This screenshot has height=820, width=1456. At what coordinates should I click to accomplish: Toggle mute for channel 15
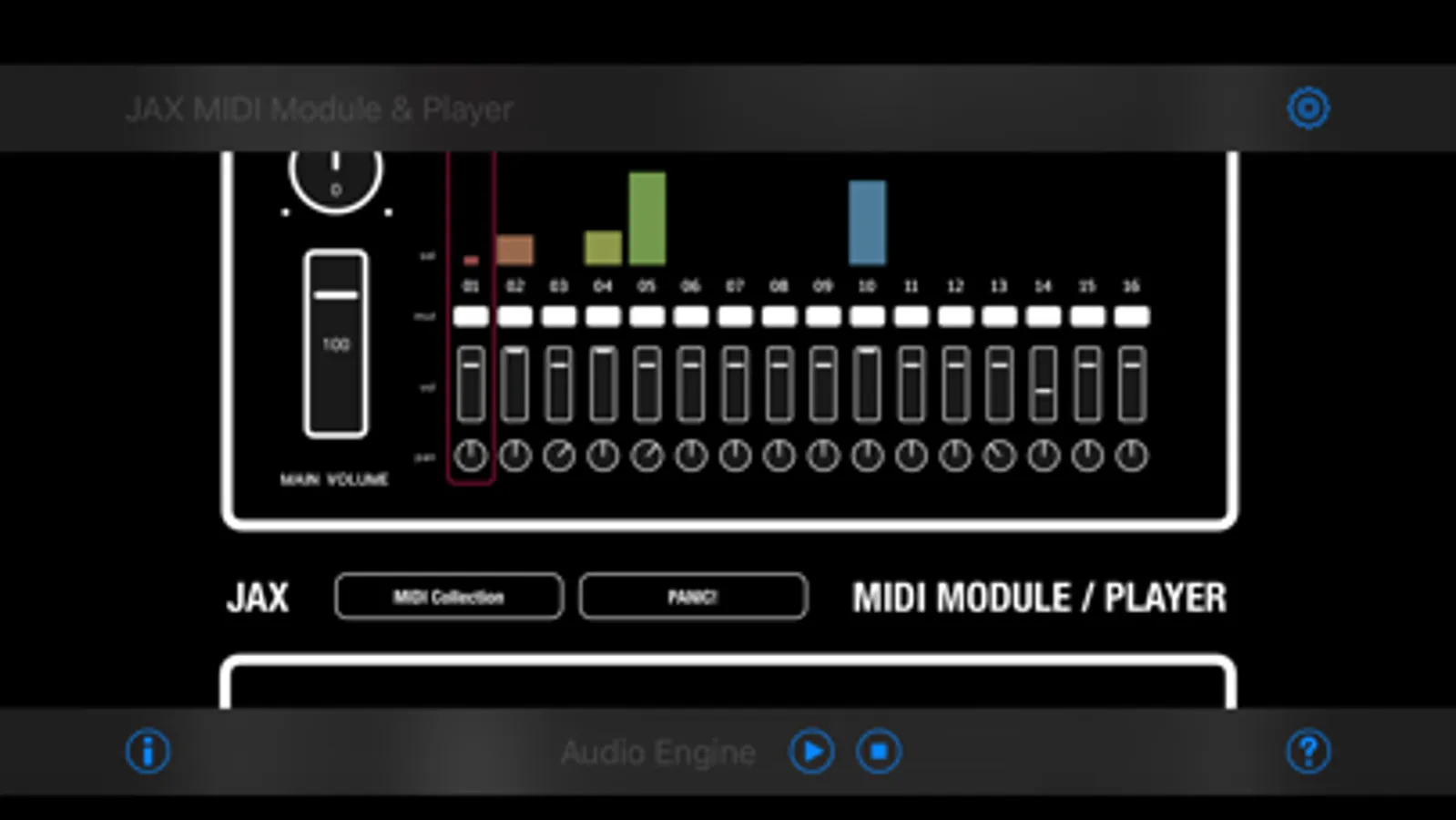[x=1087, y=316]
